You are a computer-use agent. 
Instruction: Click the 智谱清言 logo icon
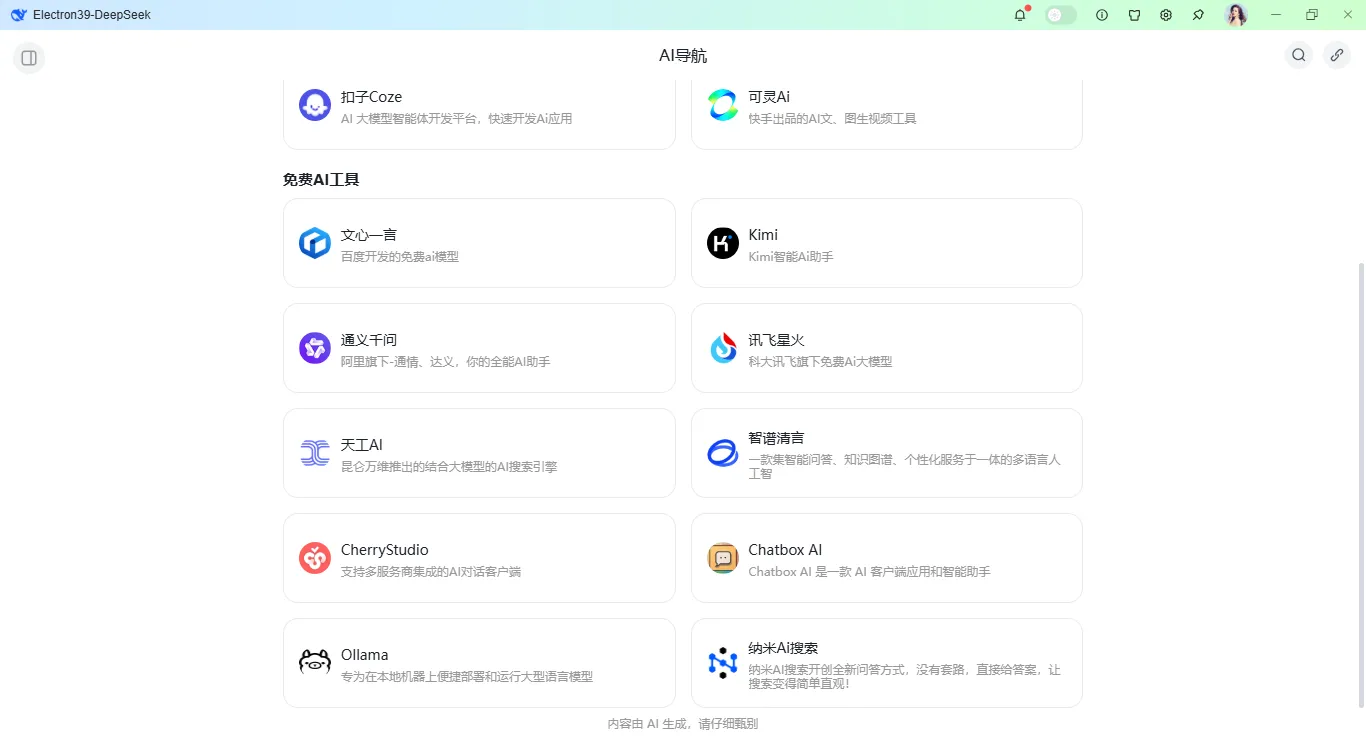tap(722, 453)
